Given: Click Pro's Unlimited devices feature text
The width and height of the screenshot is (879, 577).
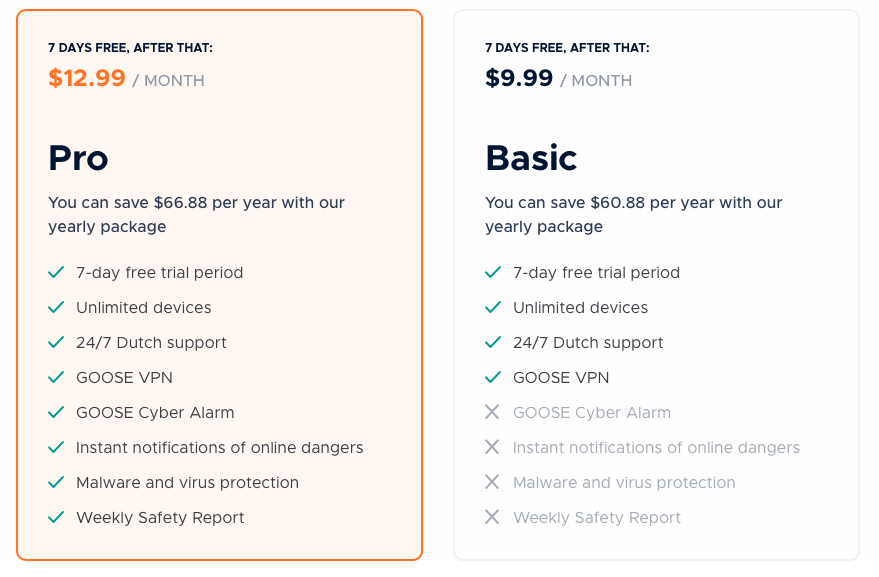Looking at the screenshot, I should tap(144, 307).
